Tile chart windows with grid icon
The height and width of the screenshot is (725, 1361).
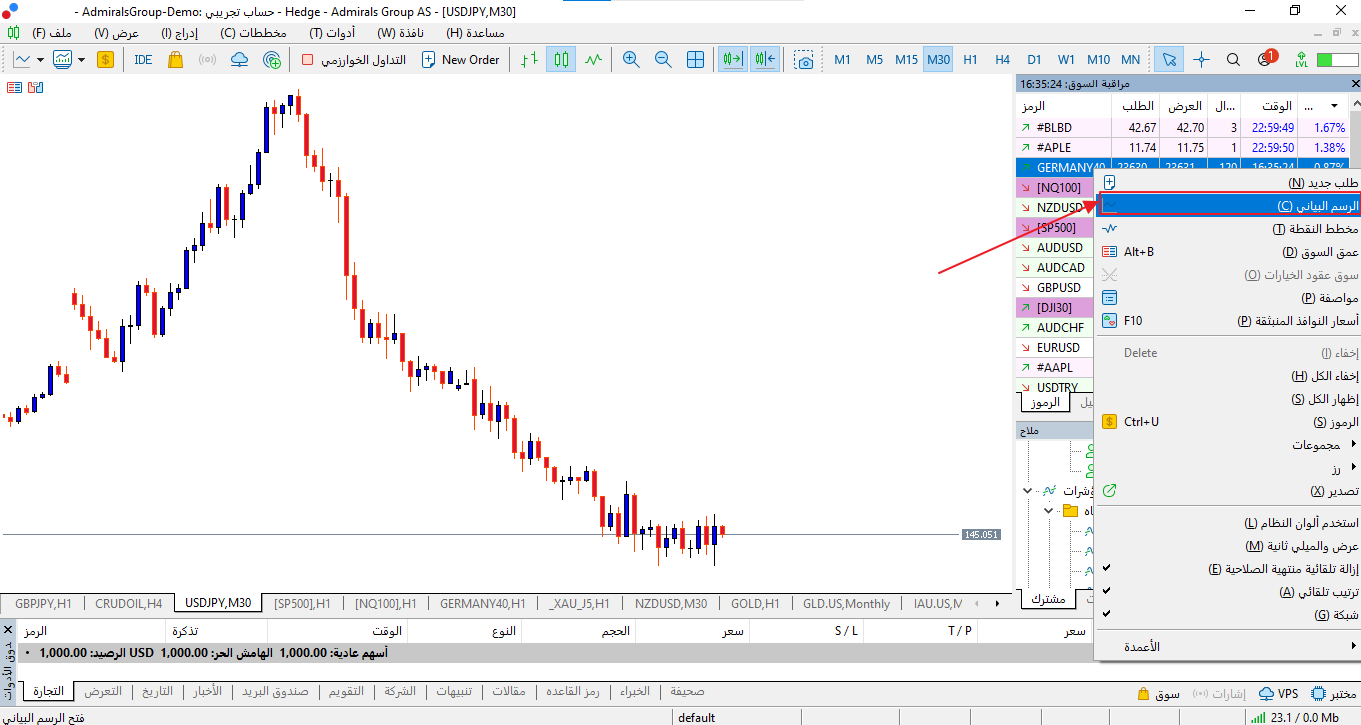(x=696, y=60)
